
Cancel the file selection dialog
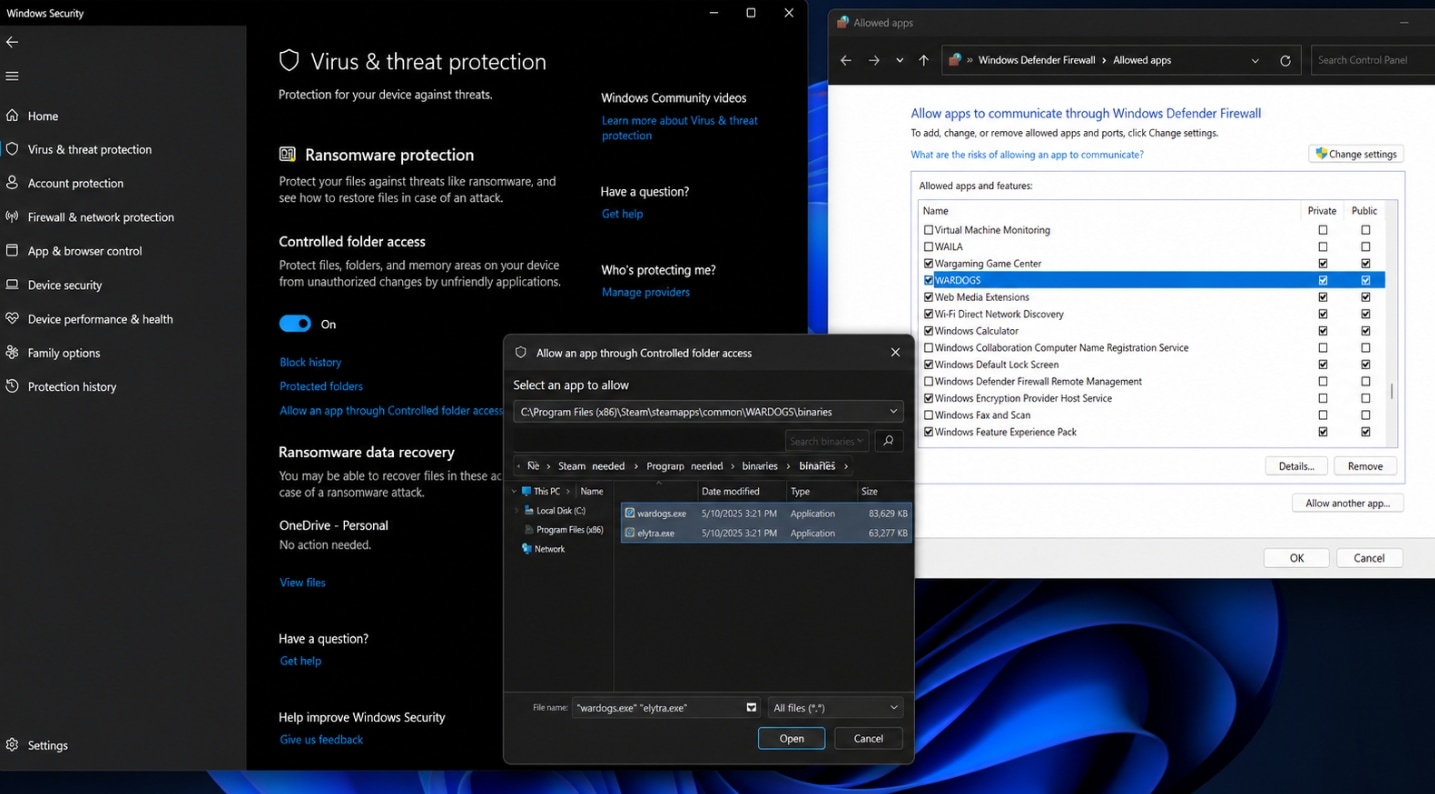click(x=868, y=739)
